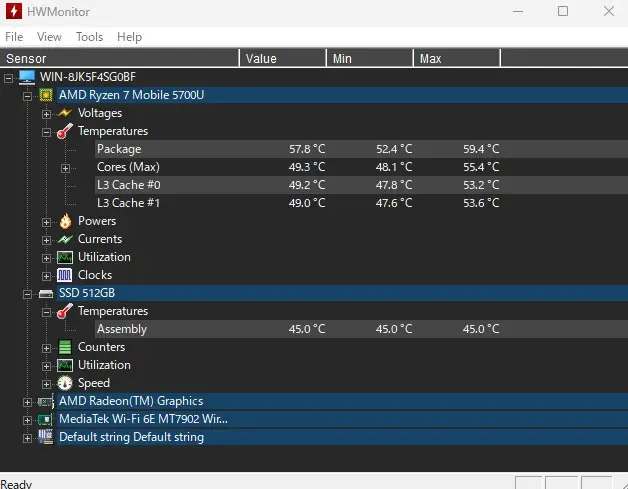Click the Clocks icon in CPU section
Viewport: 628px width, 489px height.
(x=65, y=275)
